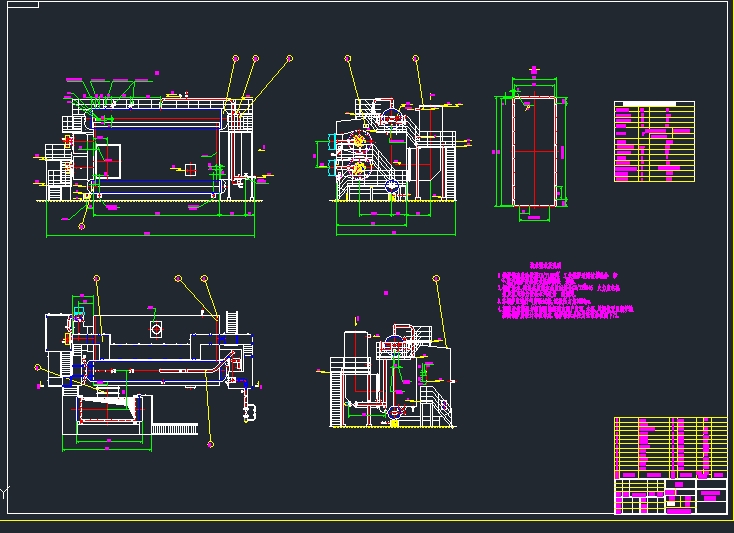Select the balloon above the bottom-right section view

click(x=436, y=278)
